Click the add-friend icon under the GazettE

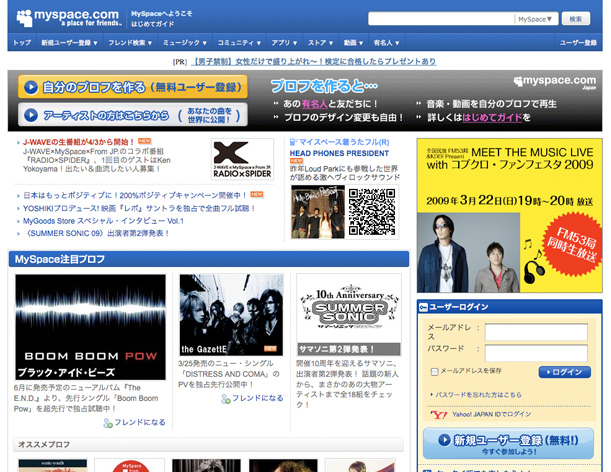(x=226, y=399)
